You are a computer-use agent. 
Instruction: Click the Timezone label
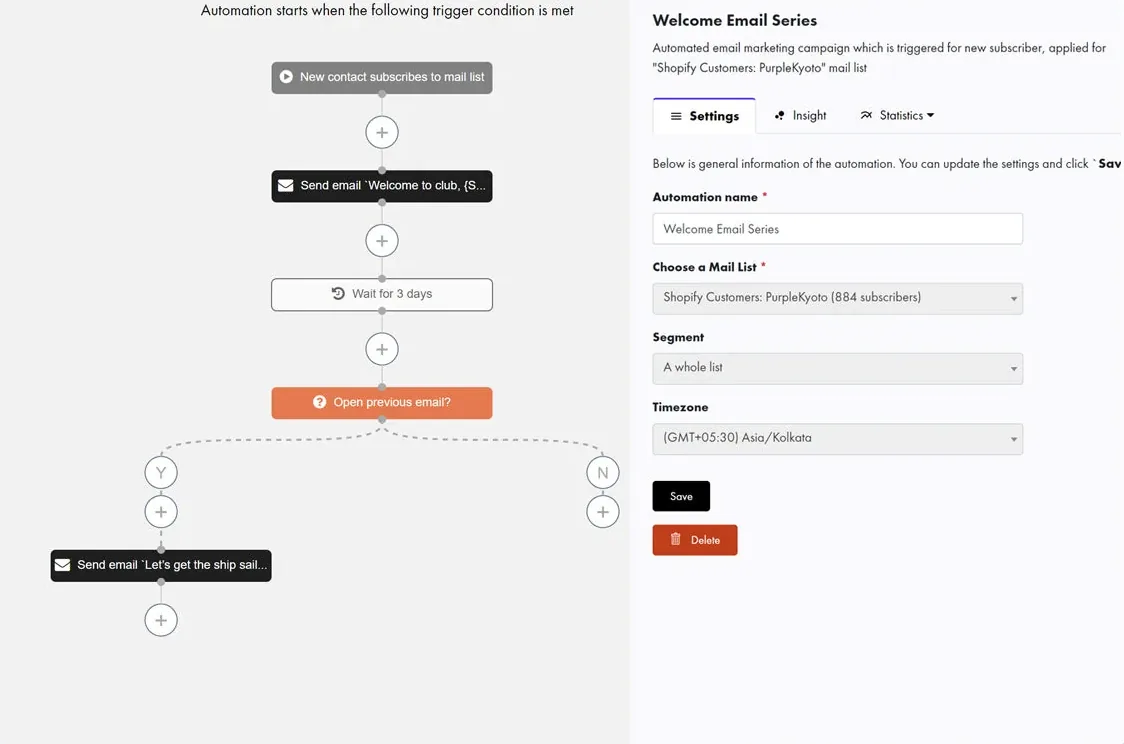point(680,407)
